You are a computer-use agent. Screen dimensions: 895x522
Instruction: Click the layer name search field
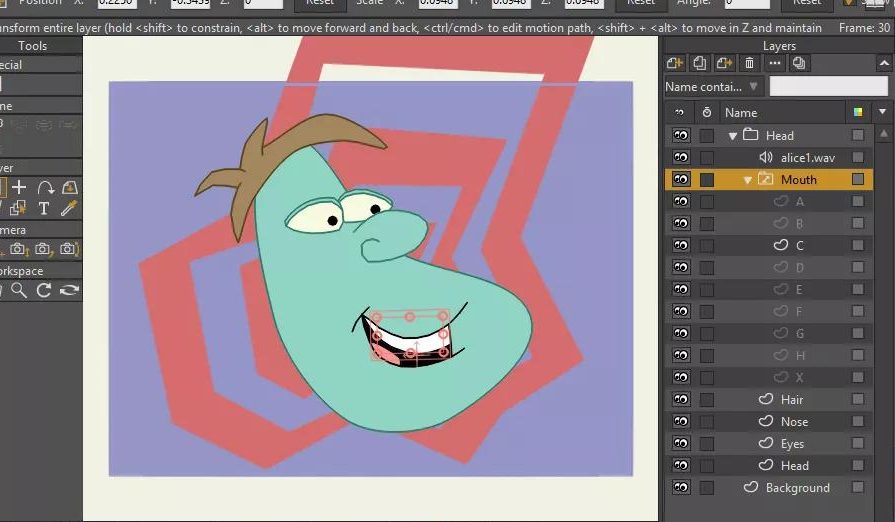[x=829, y=87]
